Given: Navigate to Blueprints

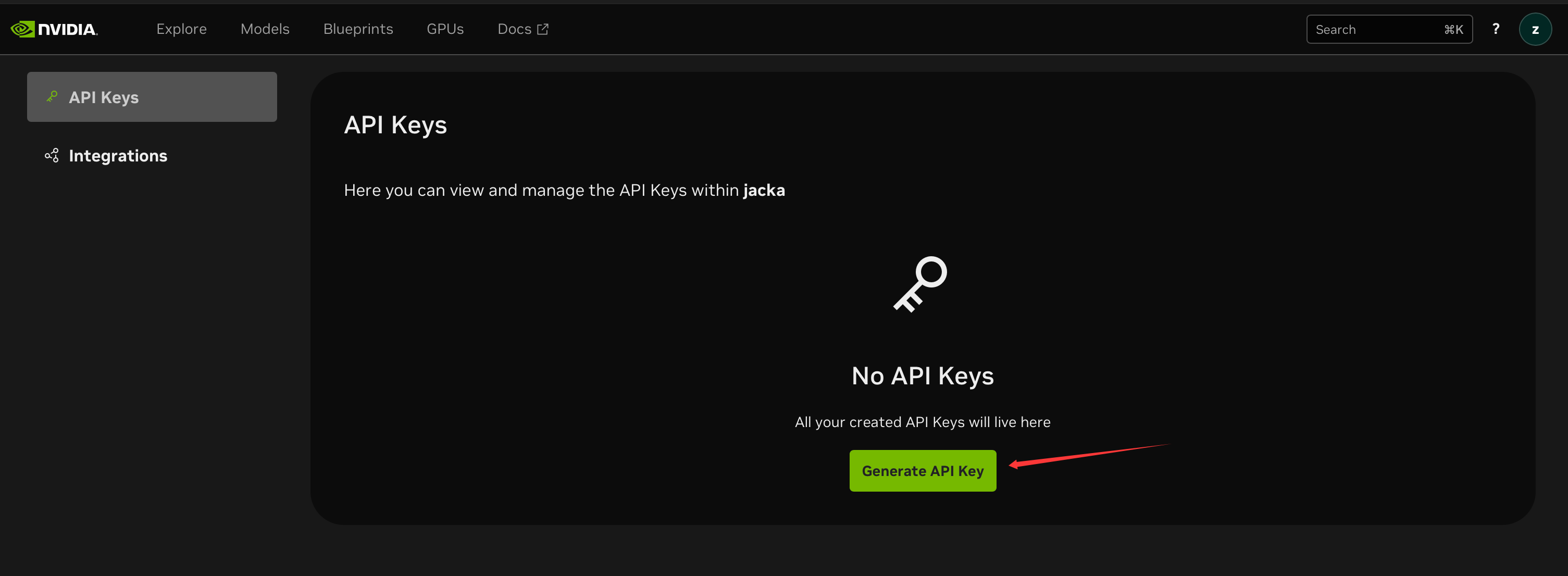Looking at the screenshot, I should pos(358,29).
